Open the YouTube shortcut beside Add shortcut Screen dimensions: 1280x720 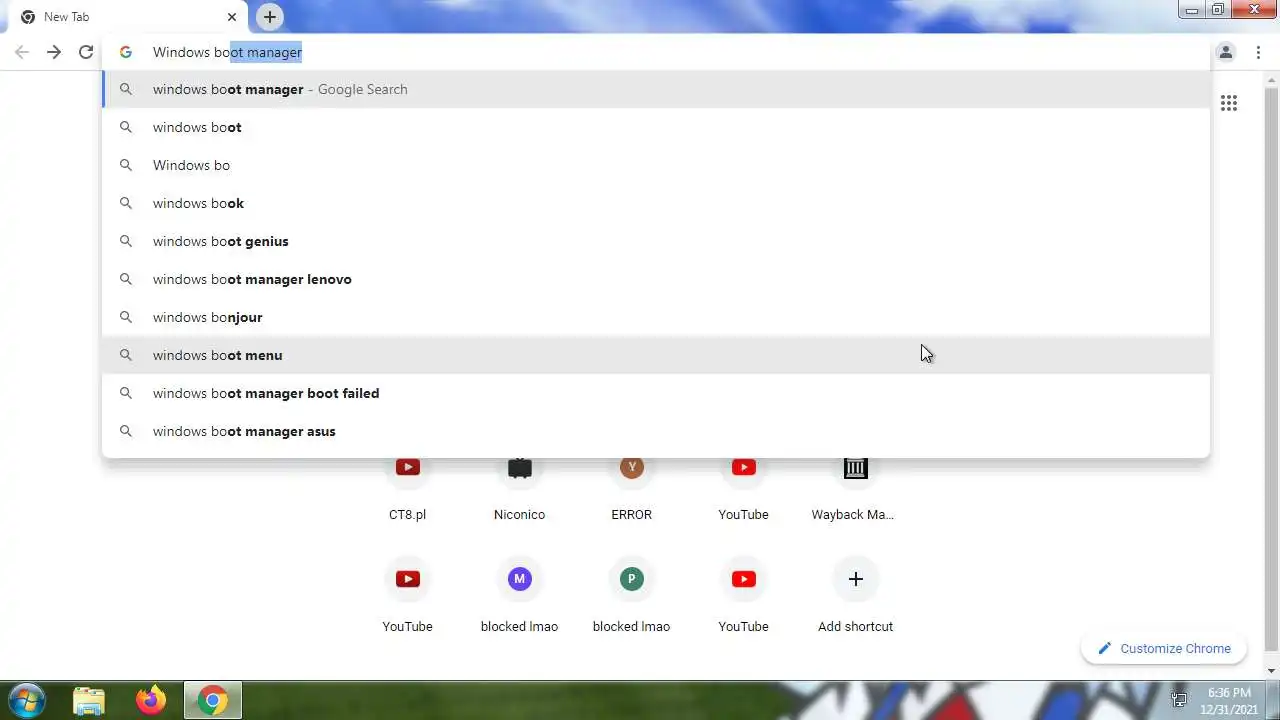pyautogui.click(x=743, y=595)
